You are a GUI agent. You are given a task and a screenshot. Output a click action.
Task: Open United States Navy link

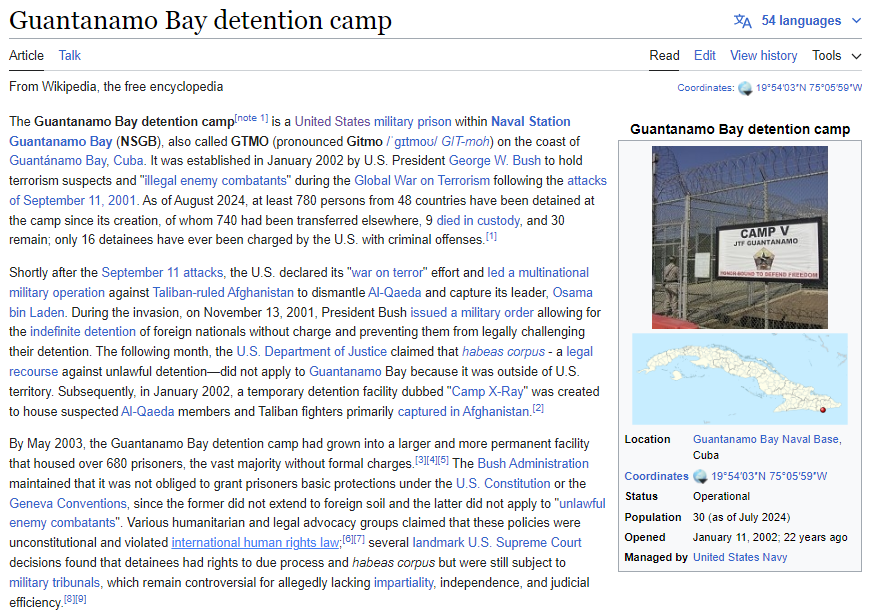pyautogui.click(x=740, y=557)
